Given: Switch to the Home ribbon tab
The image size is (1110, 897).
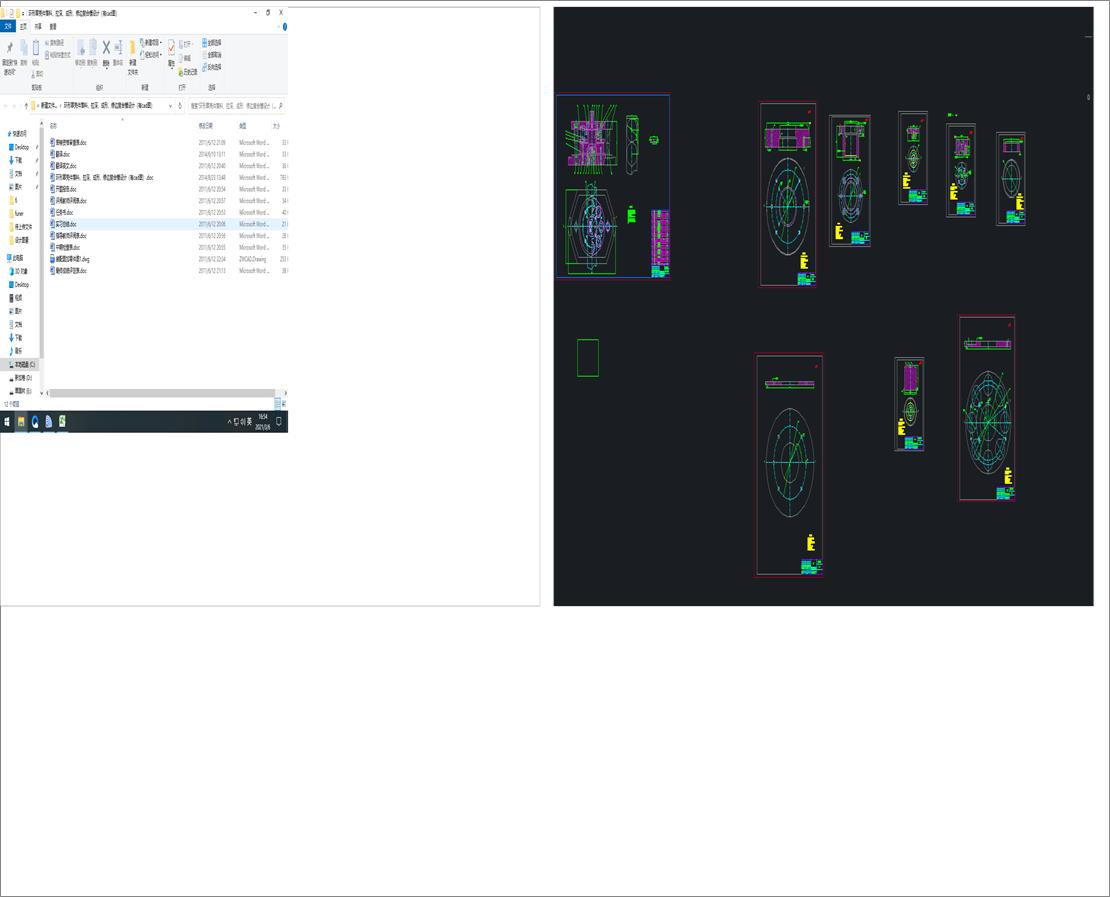Looking at the screenshot, I should tap(23, 26).
